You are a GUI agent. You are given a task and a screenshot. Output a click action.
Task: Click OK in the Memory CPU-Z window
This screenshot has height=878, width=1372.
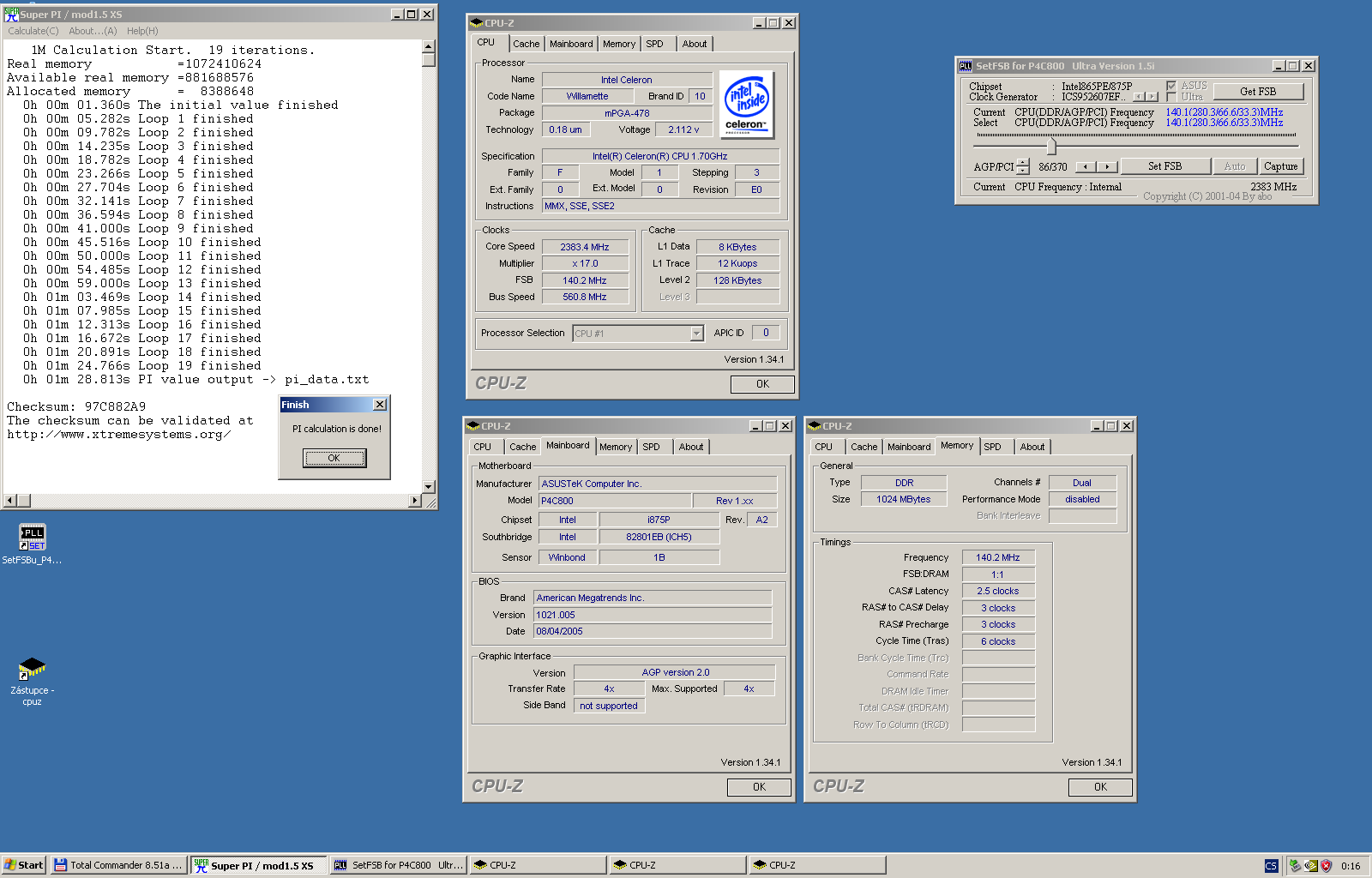(x=1100, y=787)
